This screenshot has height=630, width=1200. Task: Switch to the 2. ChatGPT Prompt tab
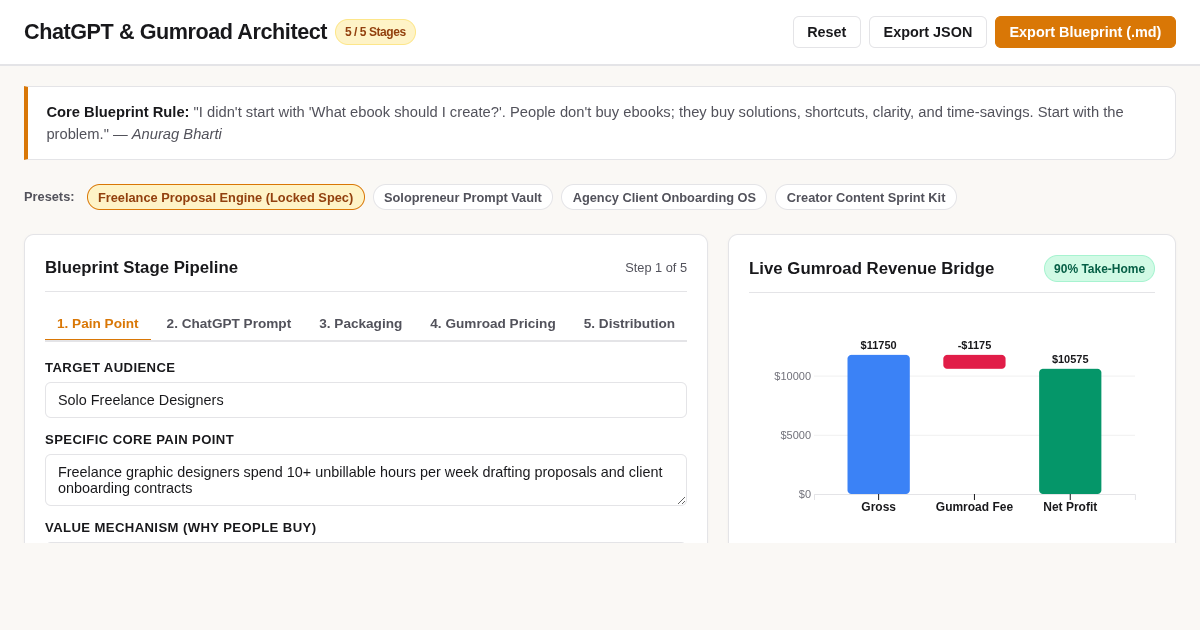[229, 324]
